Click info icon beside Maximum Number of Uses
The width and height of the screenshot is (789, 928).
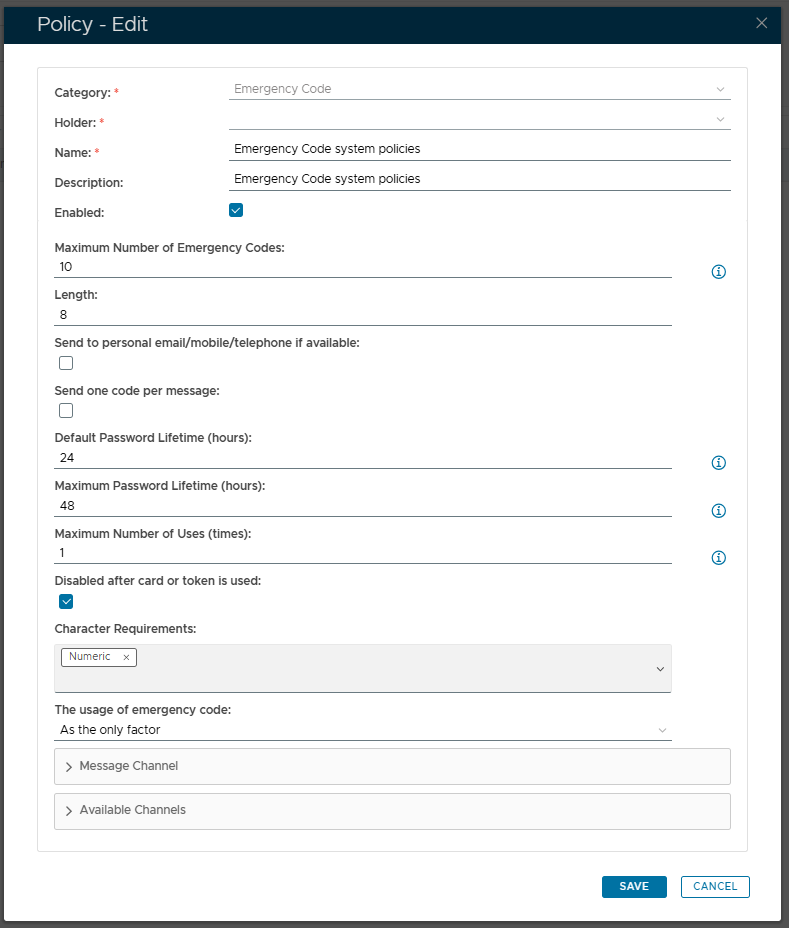[x=718, y=558]
